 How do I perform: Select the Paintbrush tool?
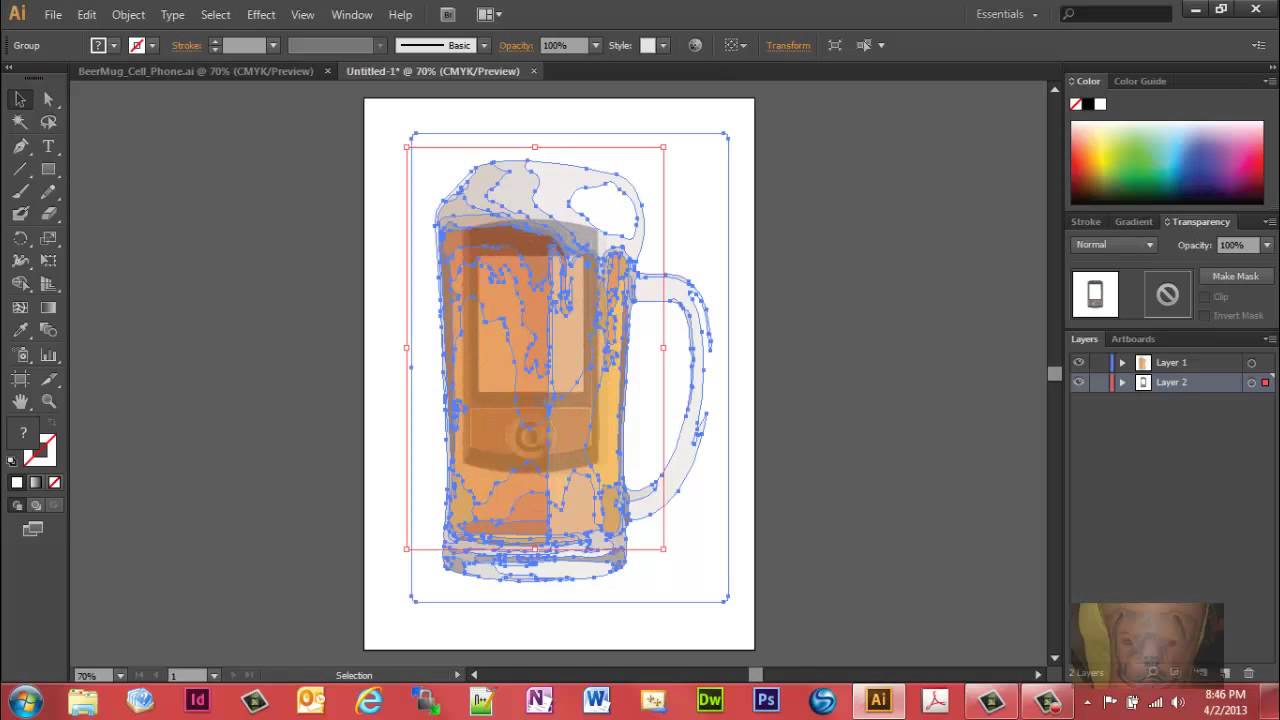[x=20, y=192]
